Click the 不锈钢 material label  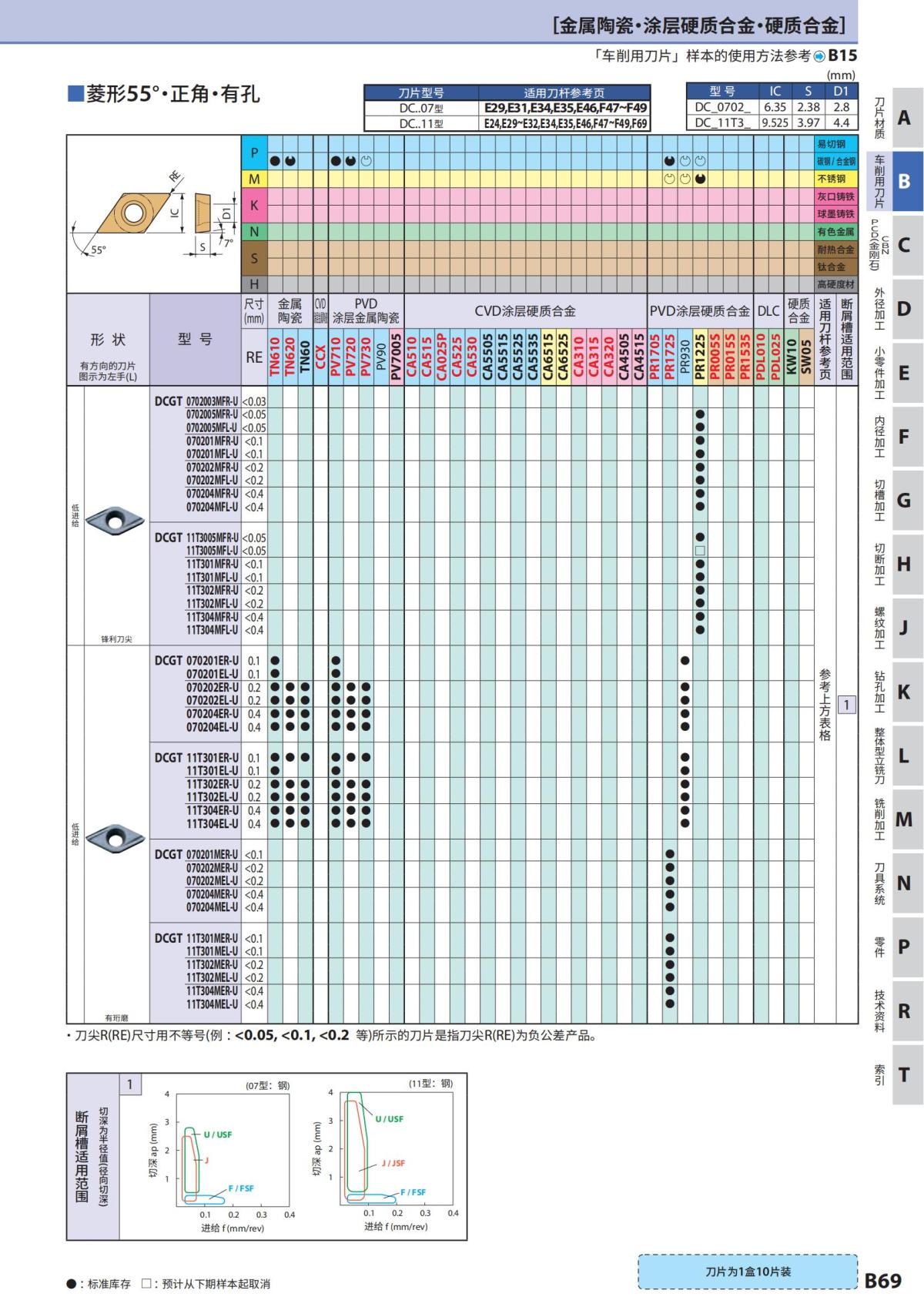(x=835, y=179)
